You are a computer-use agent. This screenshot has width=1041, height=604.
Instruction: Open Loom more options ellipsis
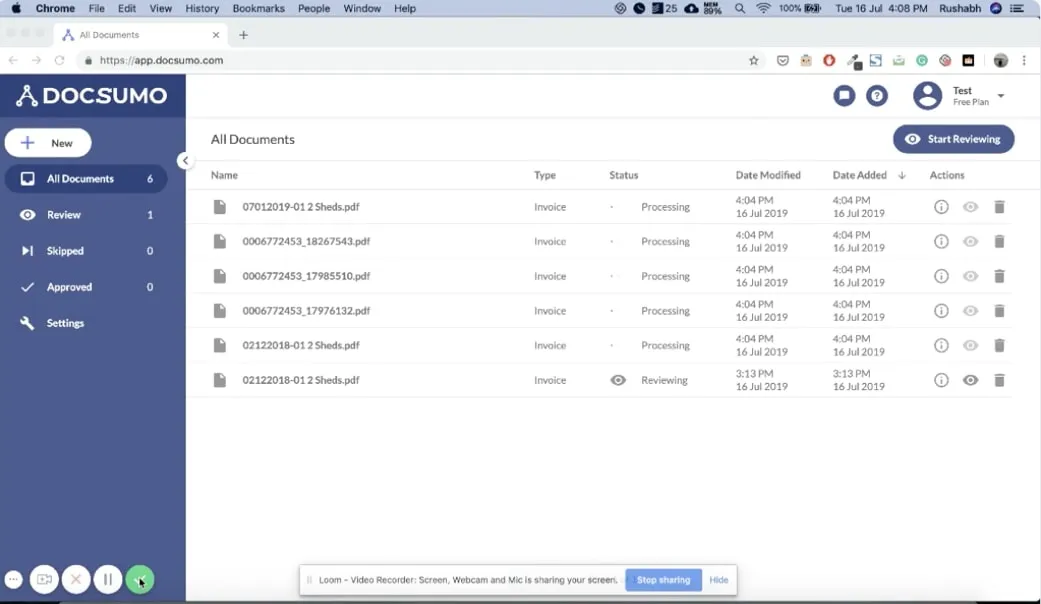(13, 579)
